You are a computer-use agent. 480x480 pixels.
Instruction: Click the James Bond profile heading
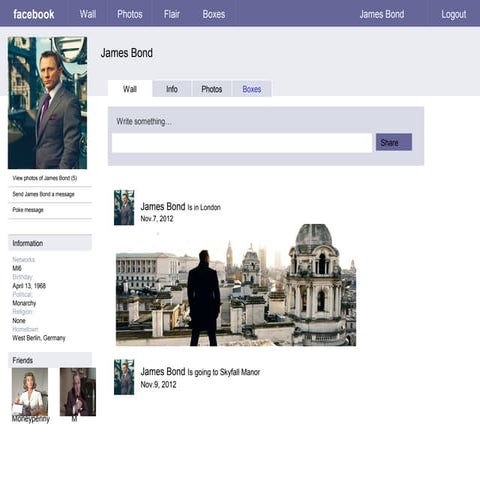pyautogui.click(x=127, y=53)
